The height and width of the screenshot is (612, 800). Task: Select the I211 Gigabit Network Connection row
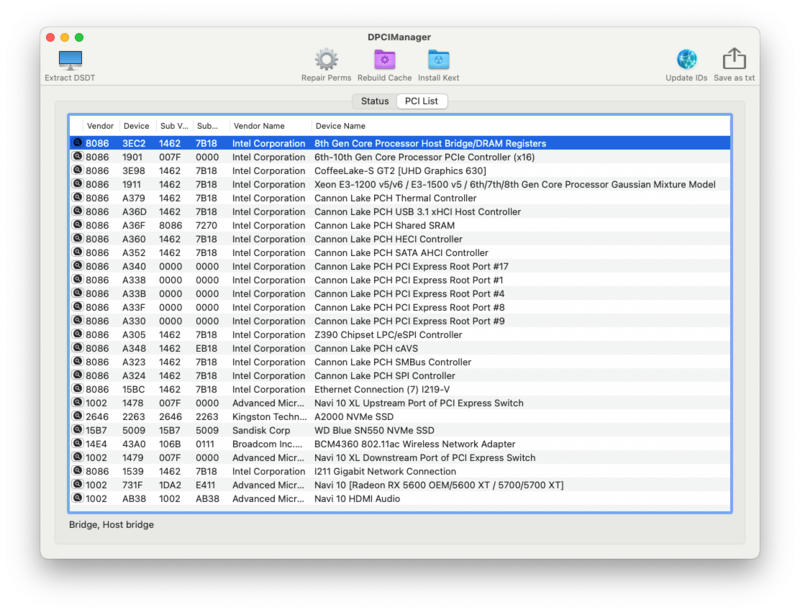pos(400,471)
